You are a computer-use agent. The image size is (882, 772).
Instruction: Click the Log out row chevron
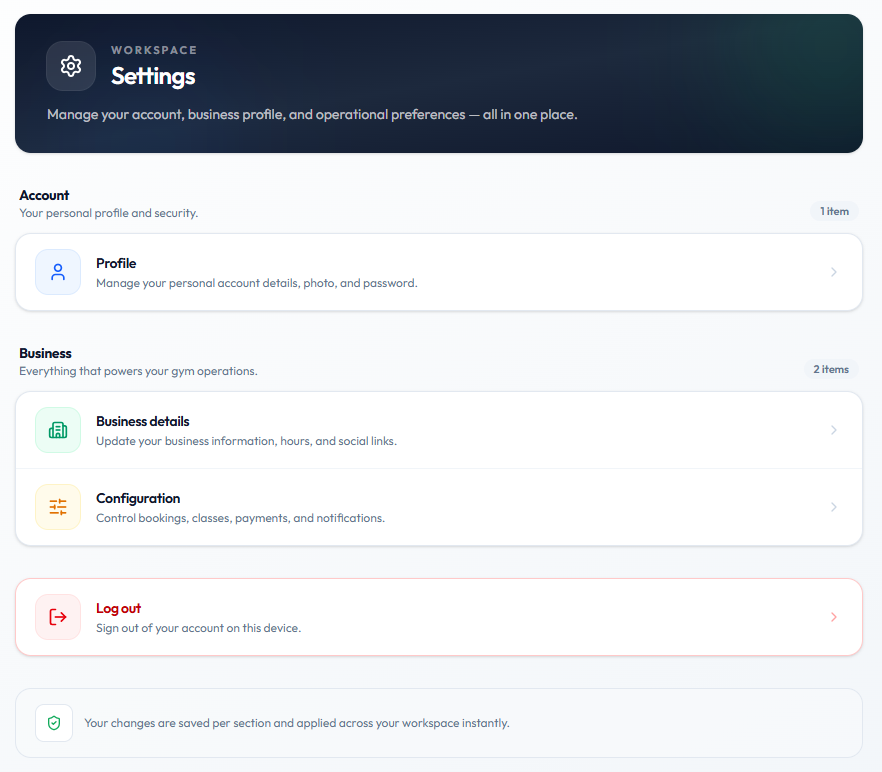(x=834, y=617)
